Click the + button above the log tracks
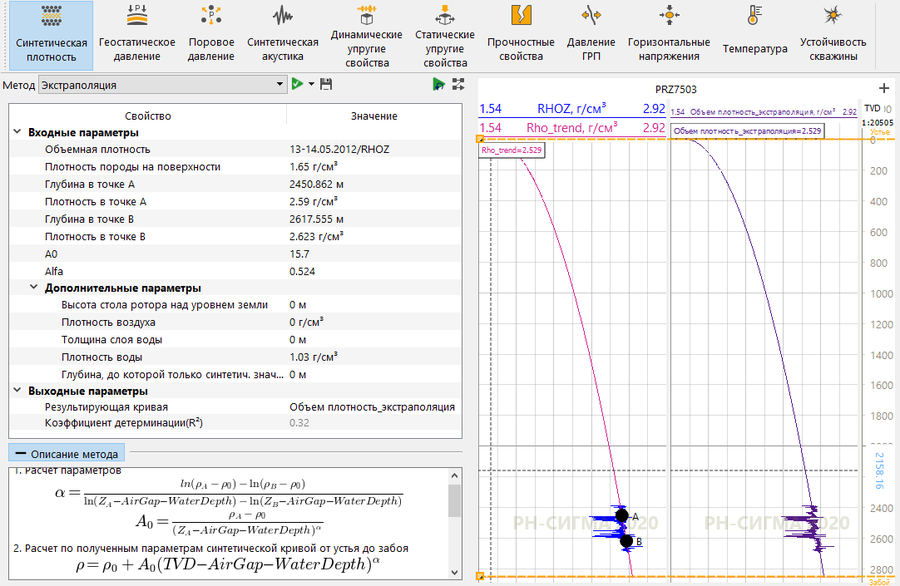Viewport: 900px width, 586px height. [x=884, y=88]
